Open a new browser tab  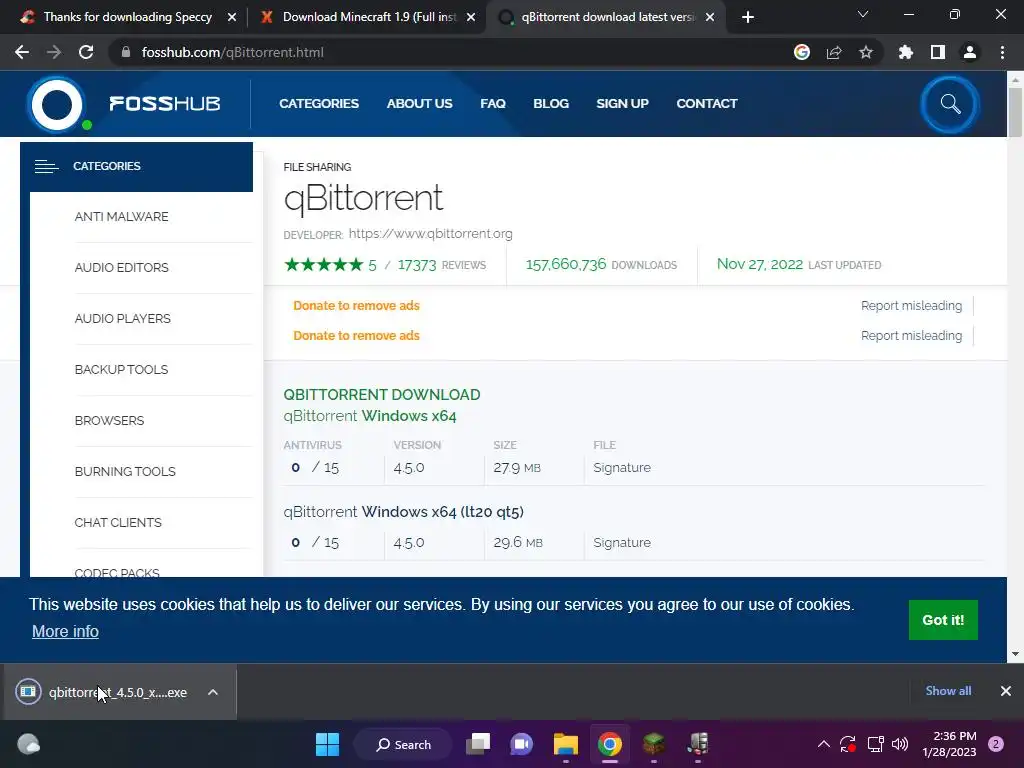748,17
